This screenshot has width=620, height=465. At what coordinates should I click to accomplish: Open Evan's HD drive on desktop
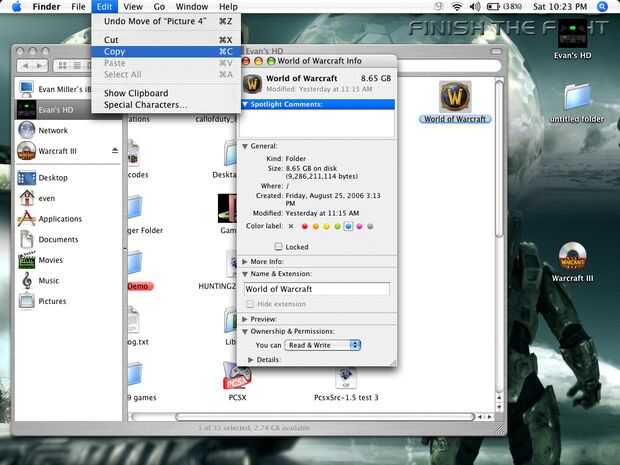(572, 40)
